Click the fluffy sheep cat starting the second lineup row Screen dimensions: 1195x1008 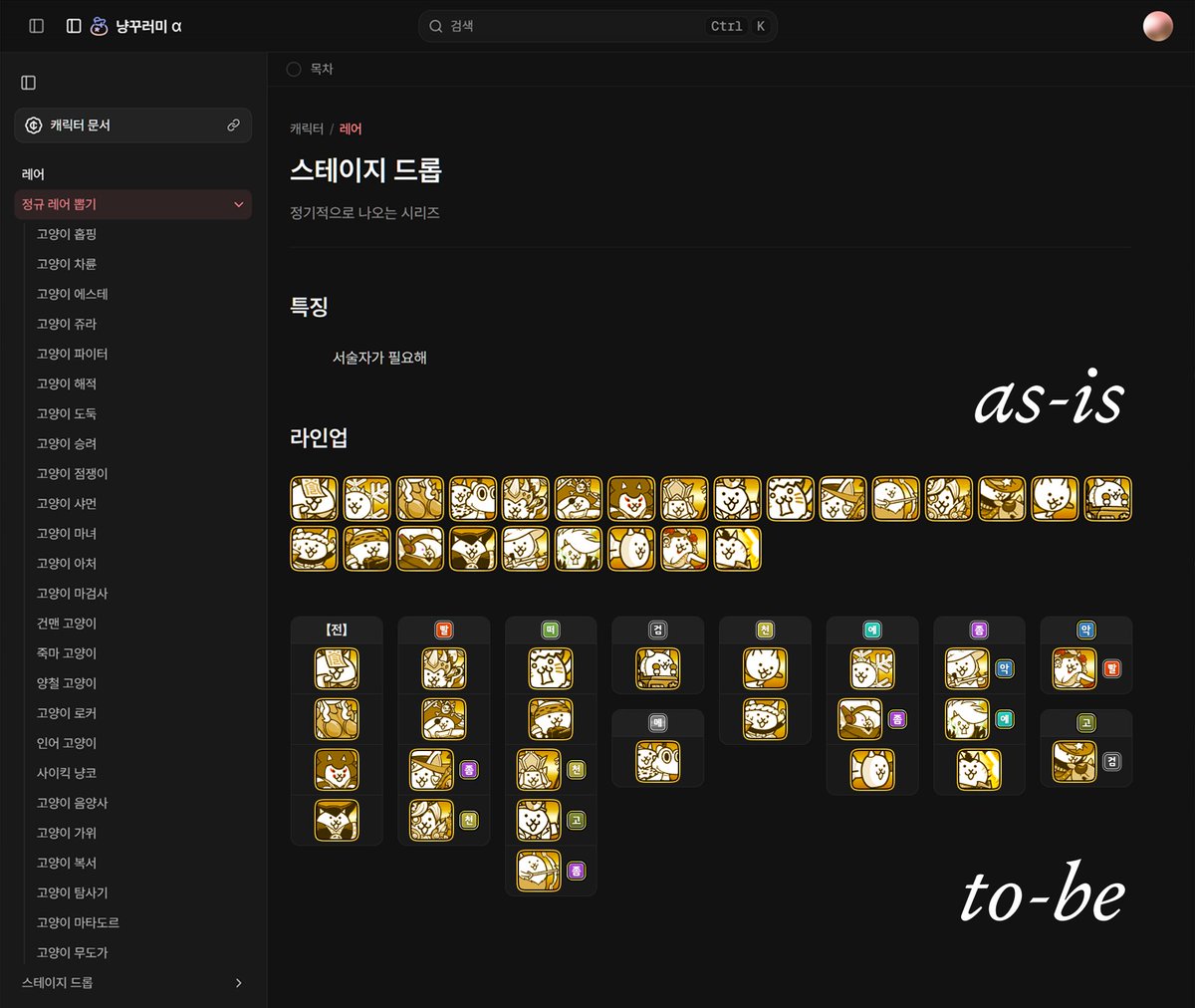314,549
